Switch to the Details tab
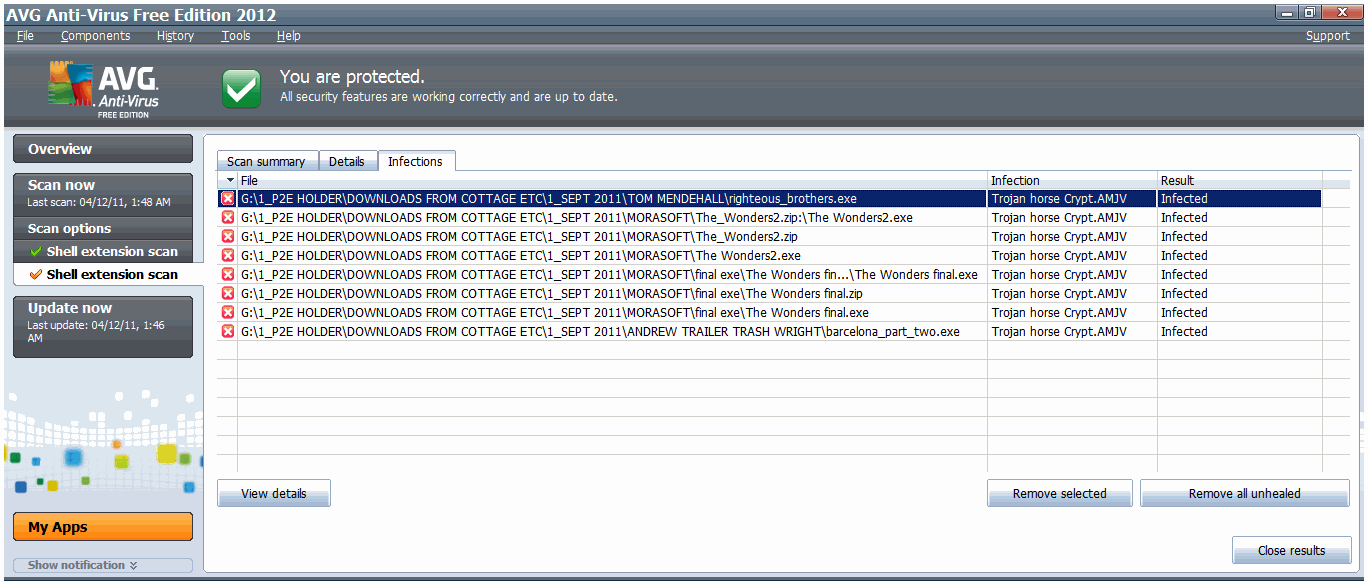 pyautogui.click(x=347, y=162)
